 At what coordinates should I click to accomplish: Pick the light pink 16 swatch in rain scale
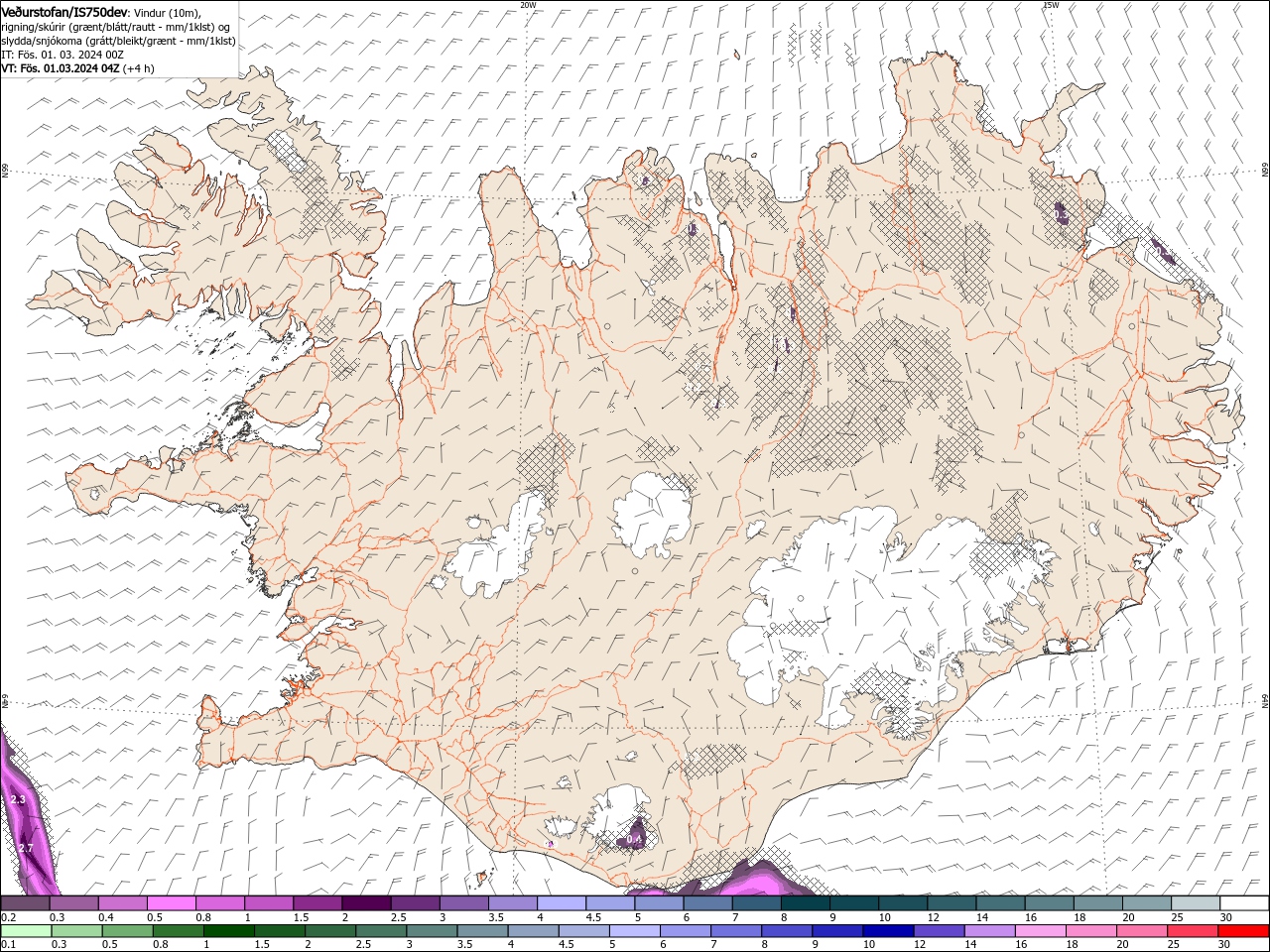coord(1040,931)
